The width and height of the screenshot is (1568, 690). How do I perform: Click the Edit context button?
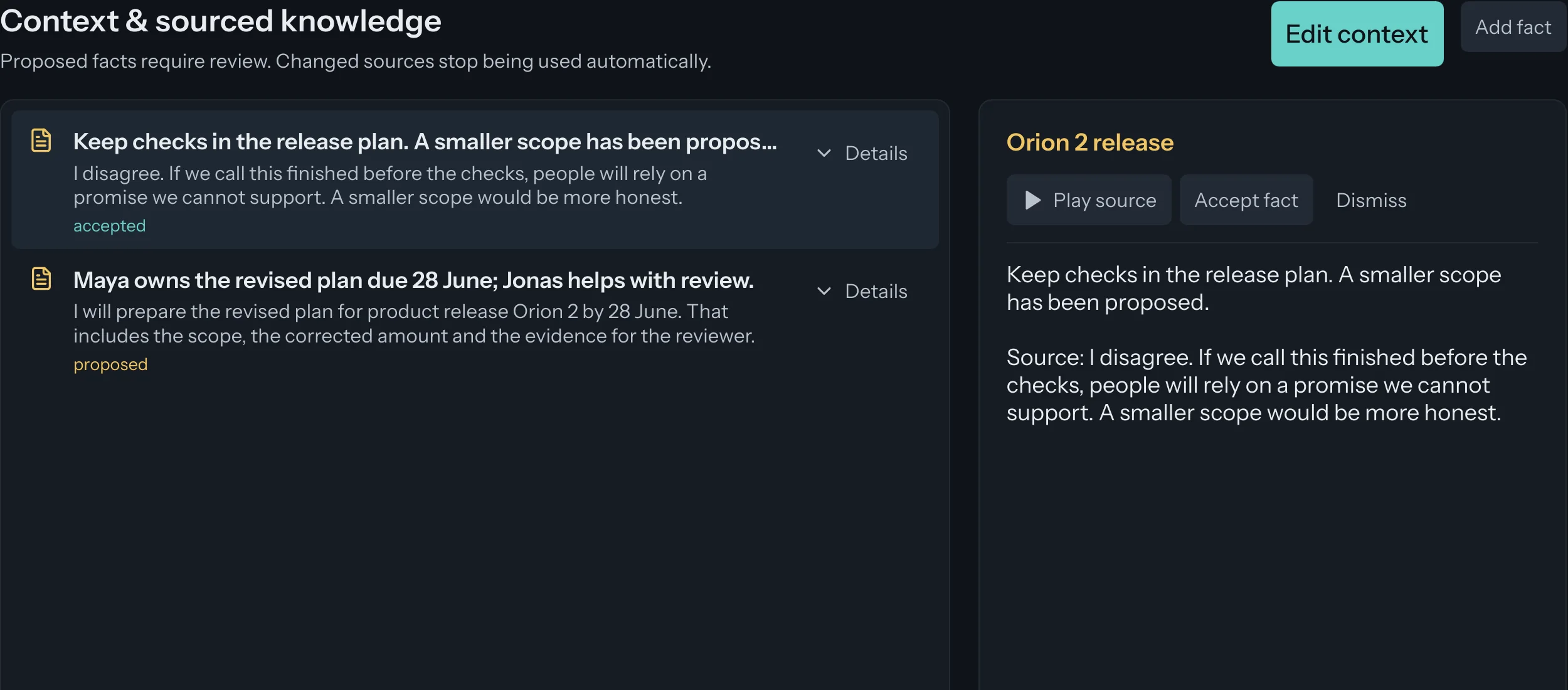pyautogui.click(x=1357, y=34)
